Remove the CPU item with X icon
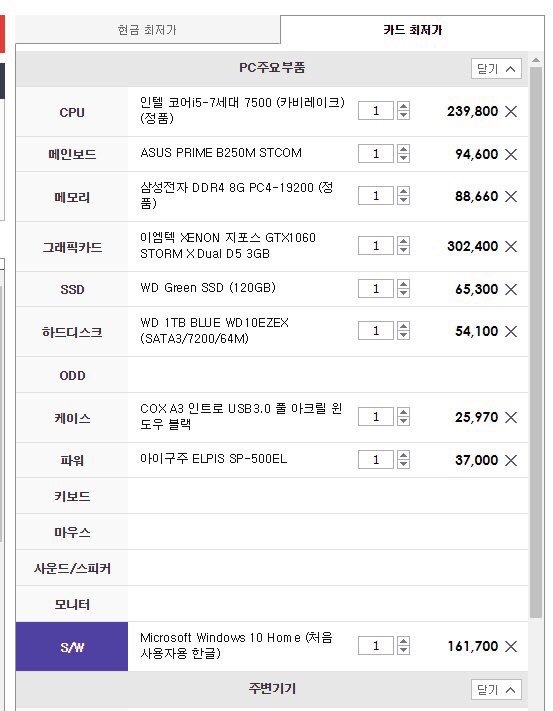The width and height of the screenshot is (553, 711). click(x=511, y=112)
